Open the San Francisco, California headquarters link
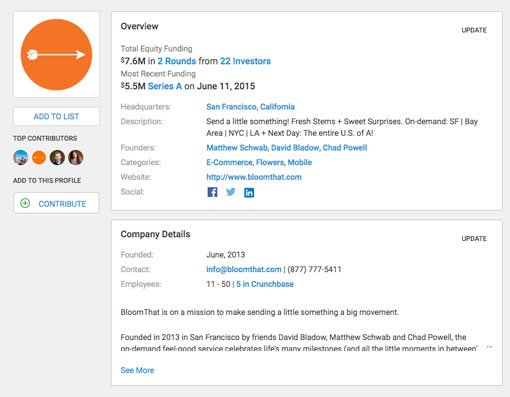 250,107
